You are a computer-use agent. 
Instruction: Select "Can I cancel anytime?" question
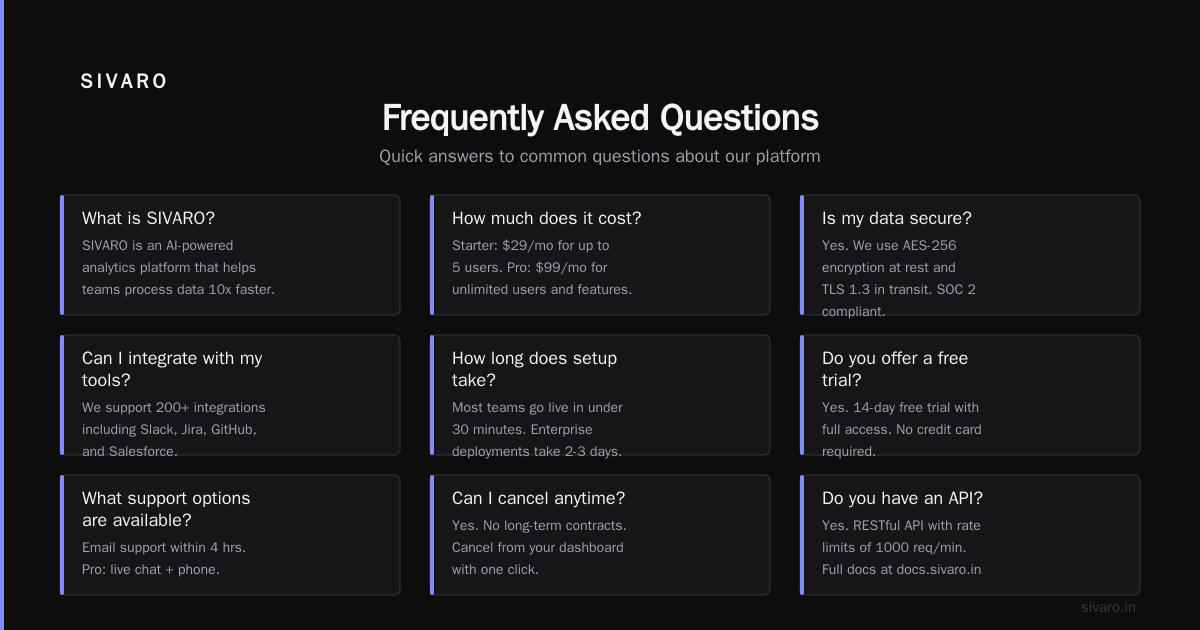[x=600, y=535]
